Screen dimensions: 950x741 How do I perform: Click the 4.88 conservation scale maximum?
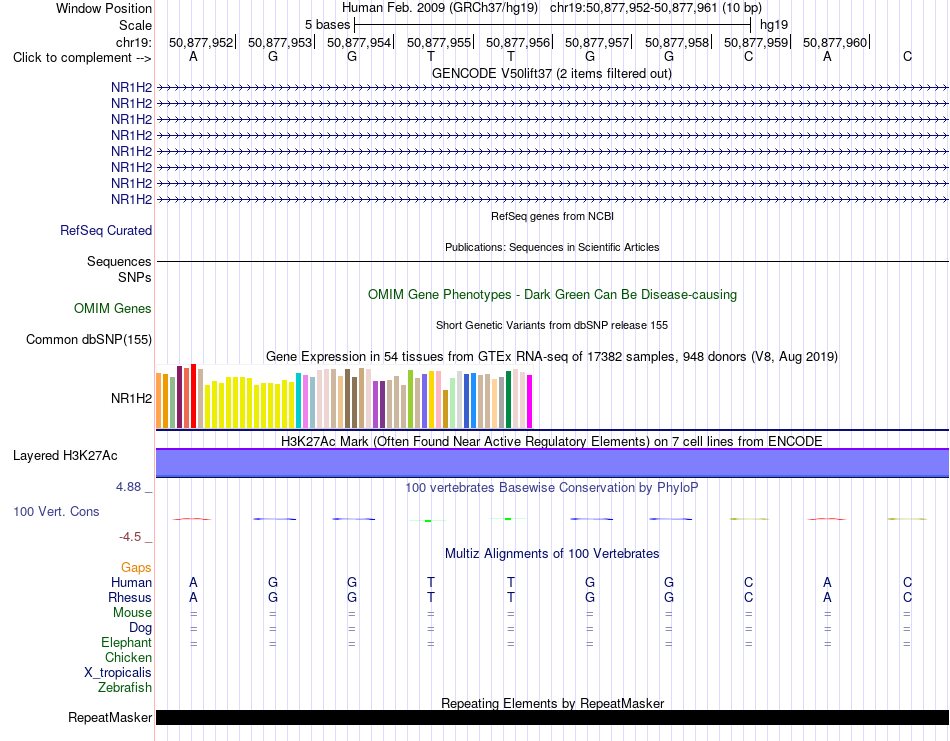pyautogui.click(x=128, y=487)
